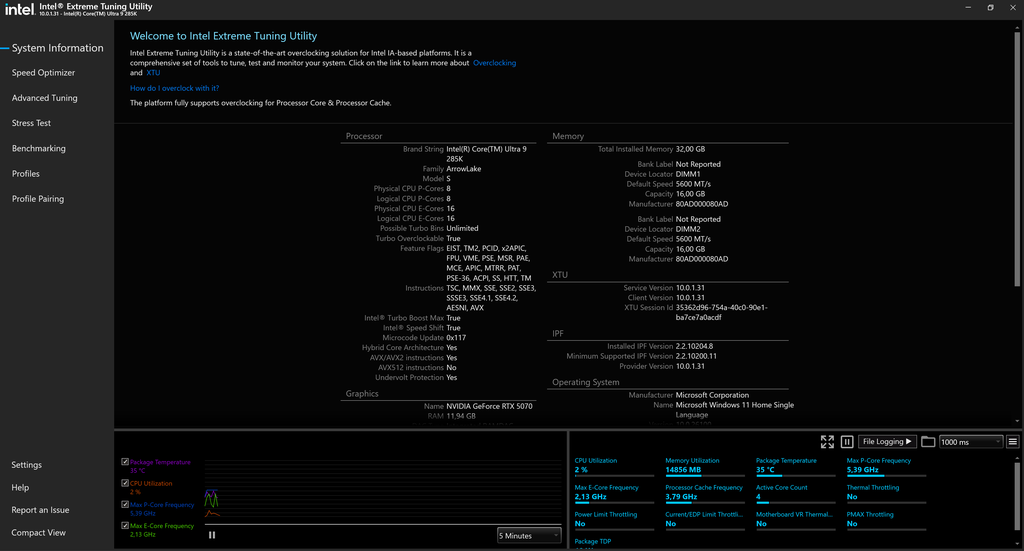This screenshot has width=1024, height=551.
Task: Click the Intel logo in the title bar
Action: 20,8
